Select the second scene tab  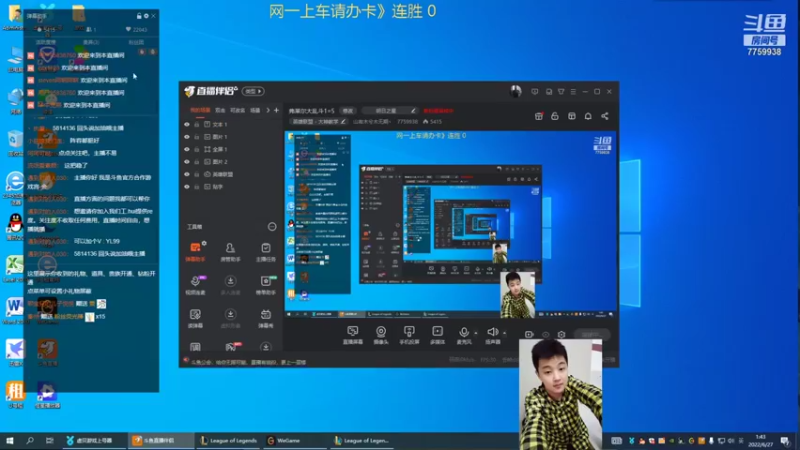tap(220, 110)
